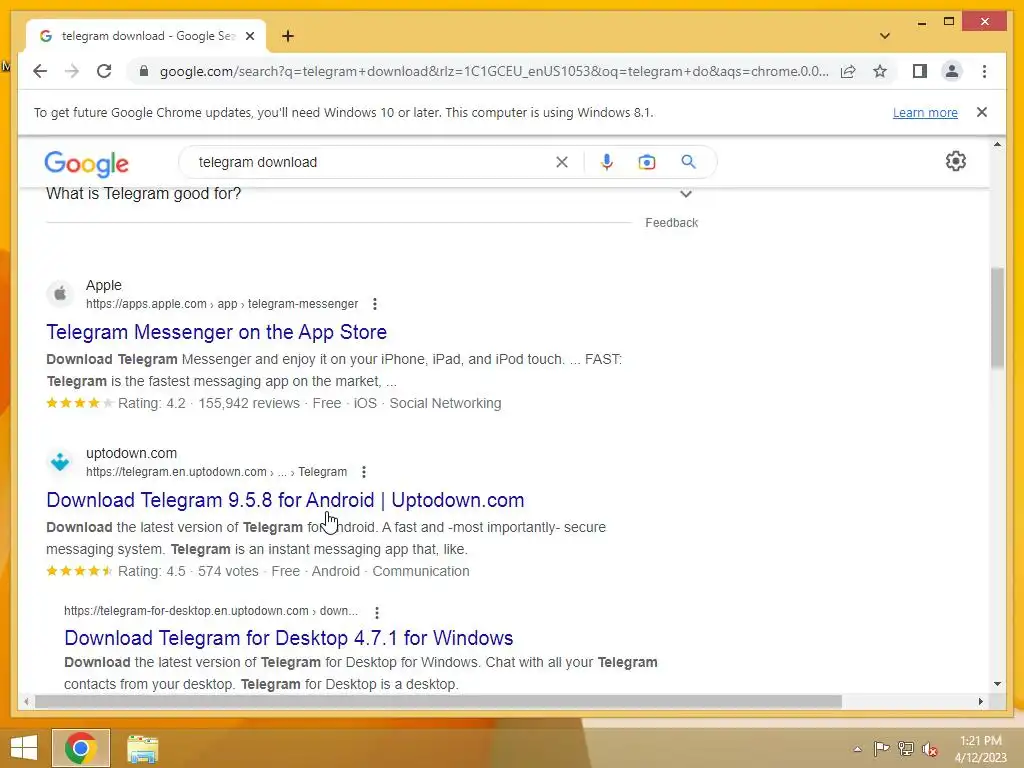Open the Chrome profile avatar
1024x768 pixels.
tap(952, 71)
